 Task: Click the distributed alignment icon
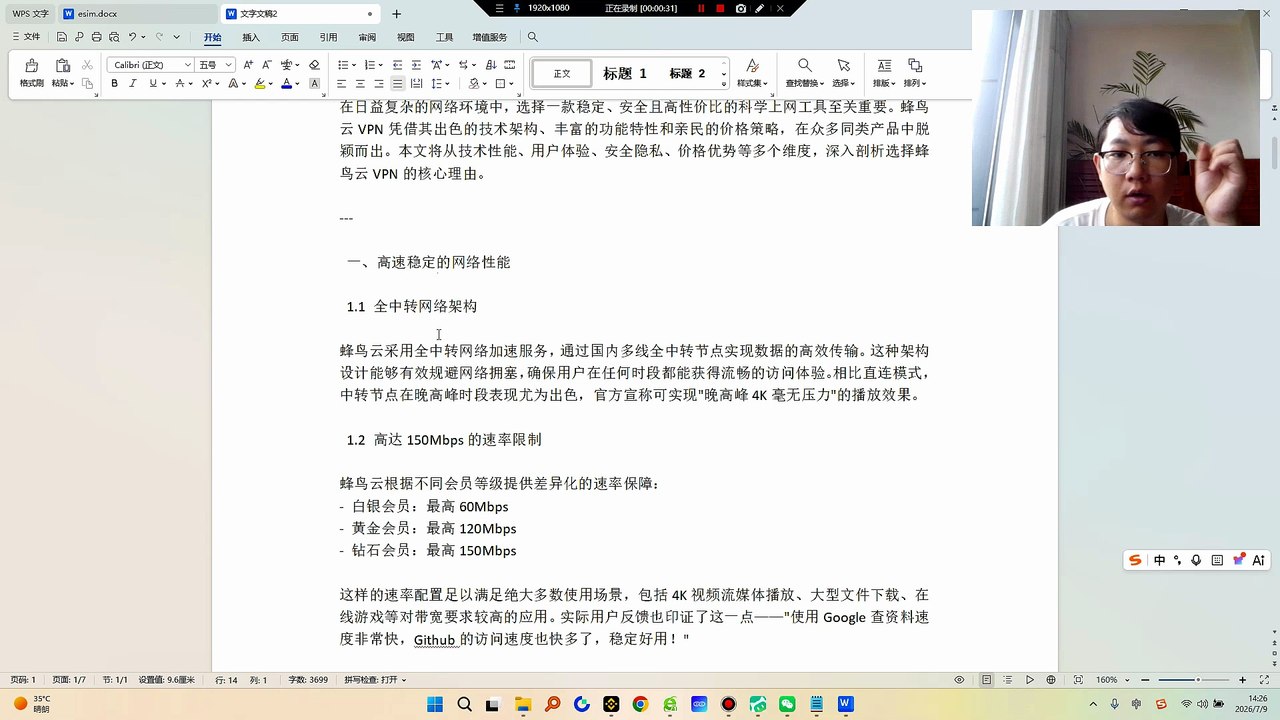(x=416, y=84)
